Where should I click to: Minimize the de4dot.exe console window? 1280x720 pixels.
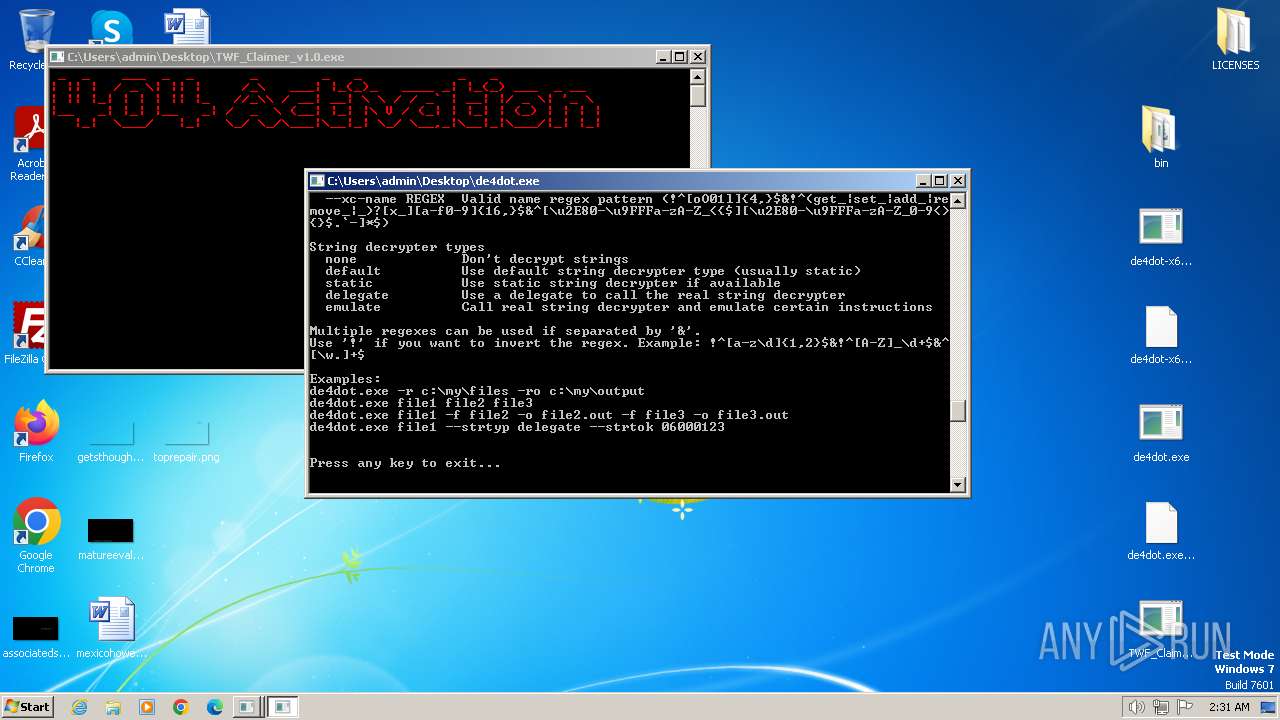click(x=923, y=181)
